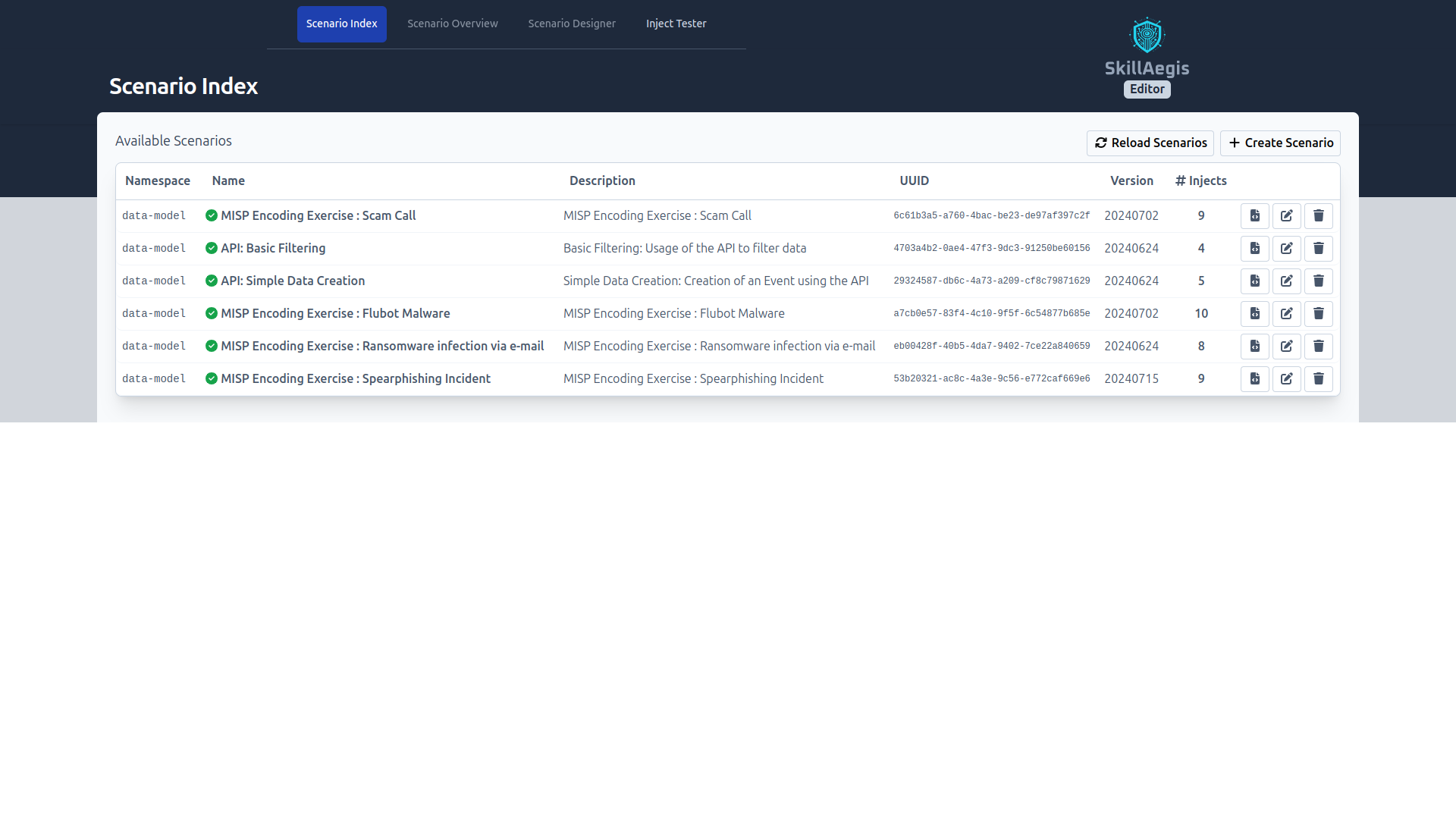Click the copy/duplicate icon for Flubot Malware scenario
Viewport: 1456px width, 819px height.
tap(1254, 313)
